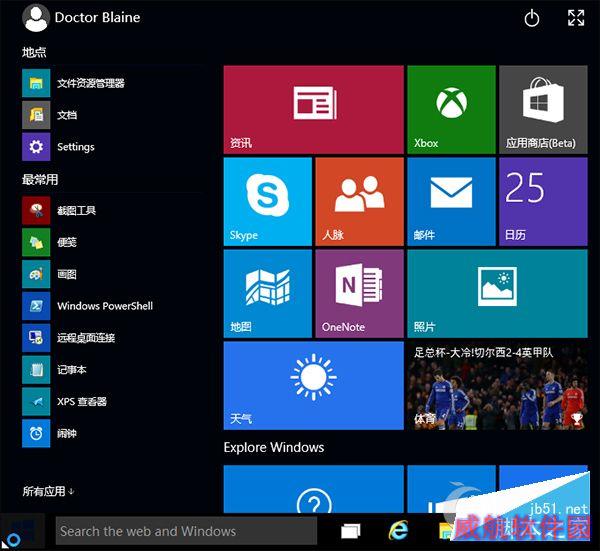
Task: Open the 人脉 people tile
Action: pos(360,202)
